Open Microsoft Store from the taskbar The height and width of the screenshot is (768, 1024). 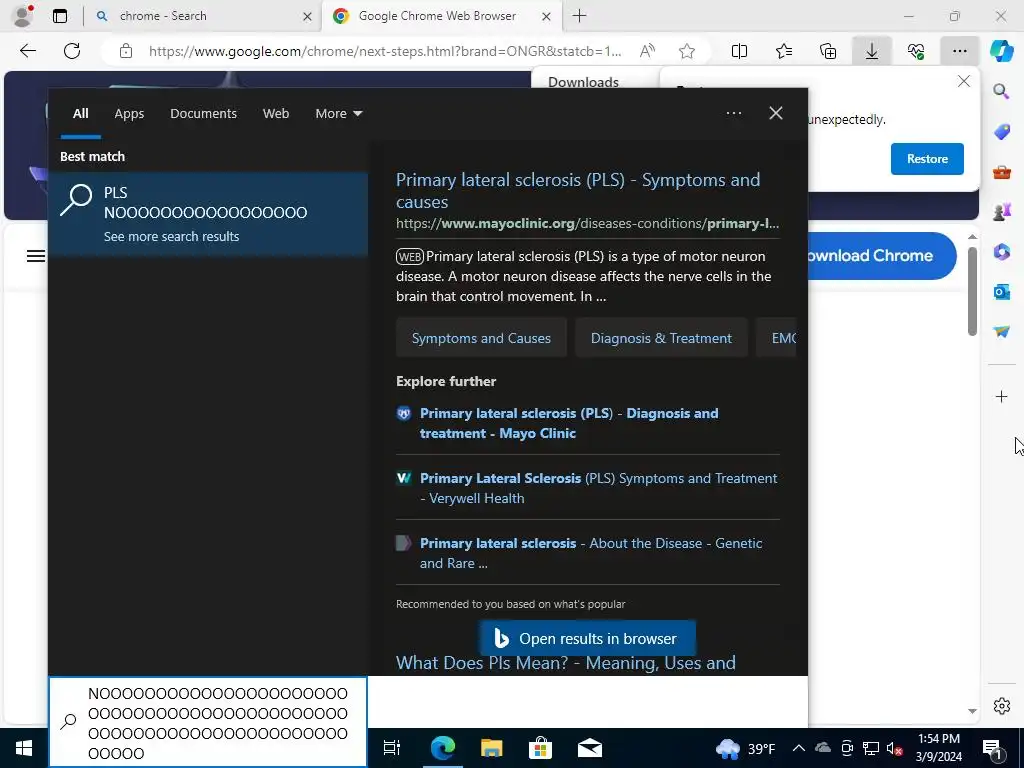(x=540, y=748)
